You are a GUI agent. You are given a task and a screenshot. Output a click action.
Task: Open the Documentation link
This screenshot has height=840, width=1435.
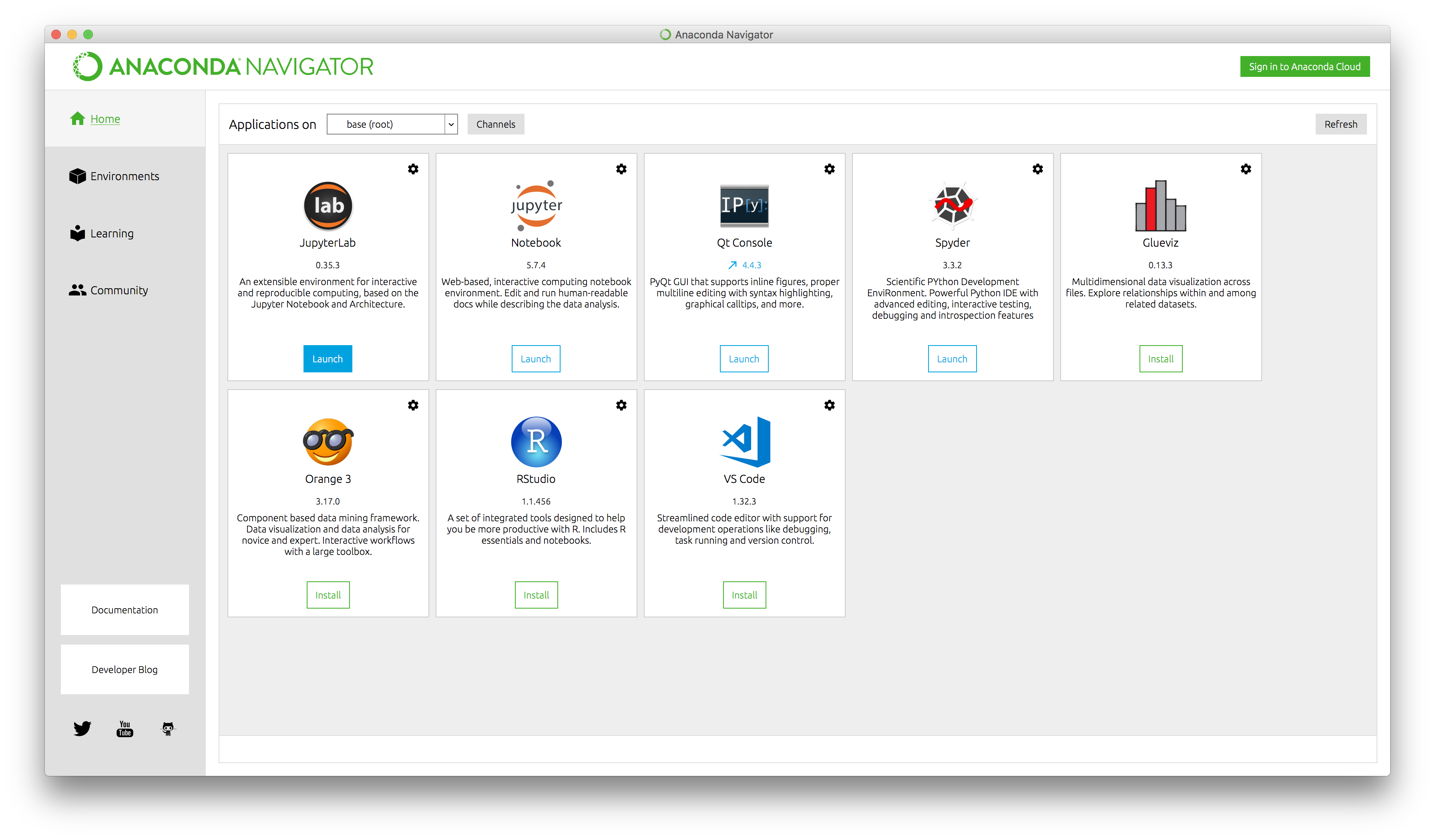click(125, 610)
